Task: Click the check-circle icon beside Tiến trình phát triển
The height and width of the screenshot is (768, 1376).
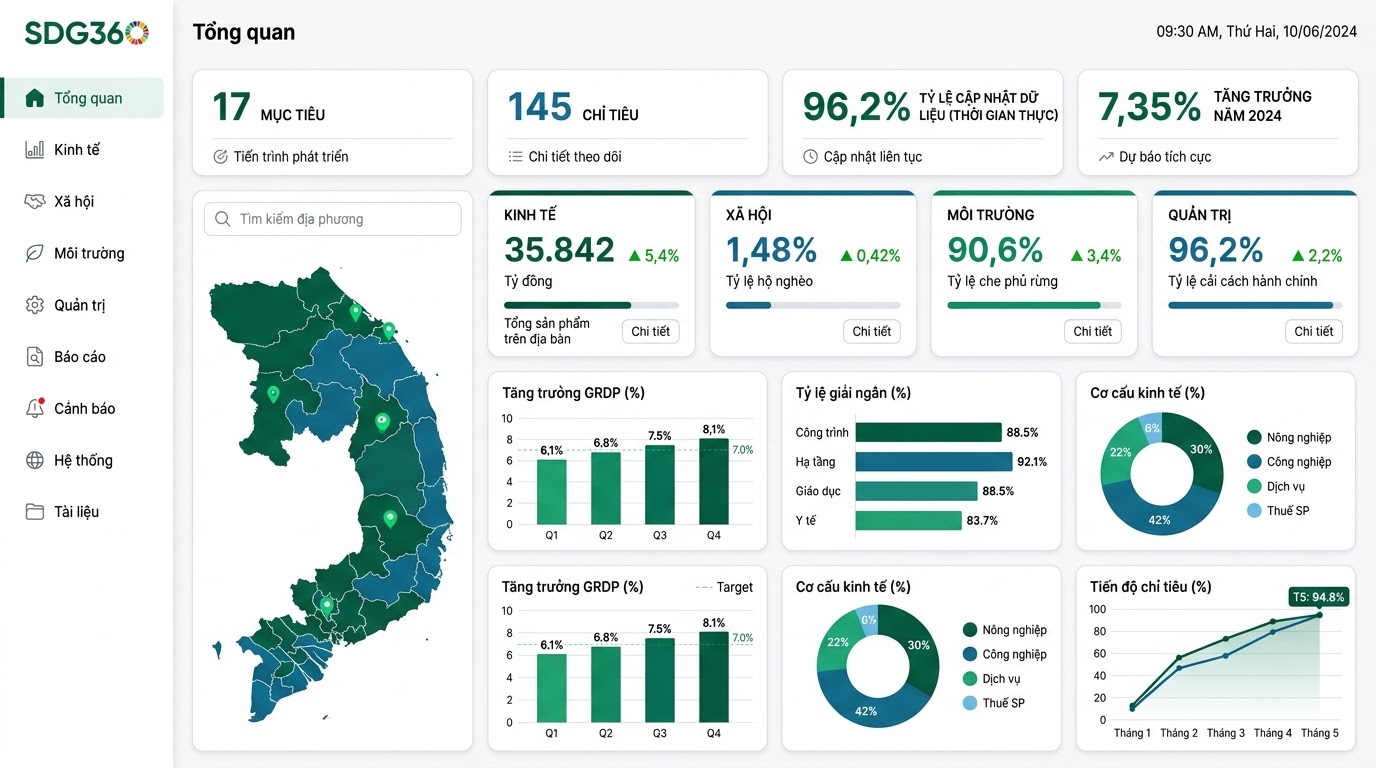Action: pos(221,157)
